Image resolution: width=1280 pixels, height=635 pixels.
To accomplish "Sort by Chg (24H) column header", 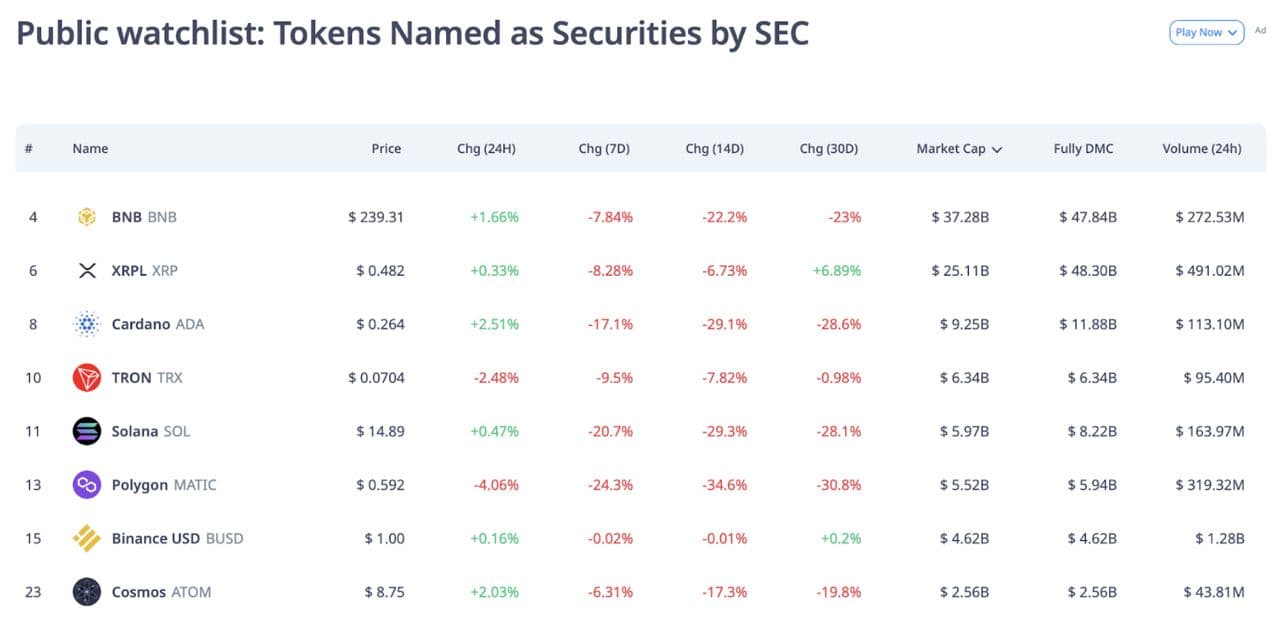I will click(x=486, y=149).
